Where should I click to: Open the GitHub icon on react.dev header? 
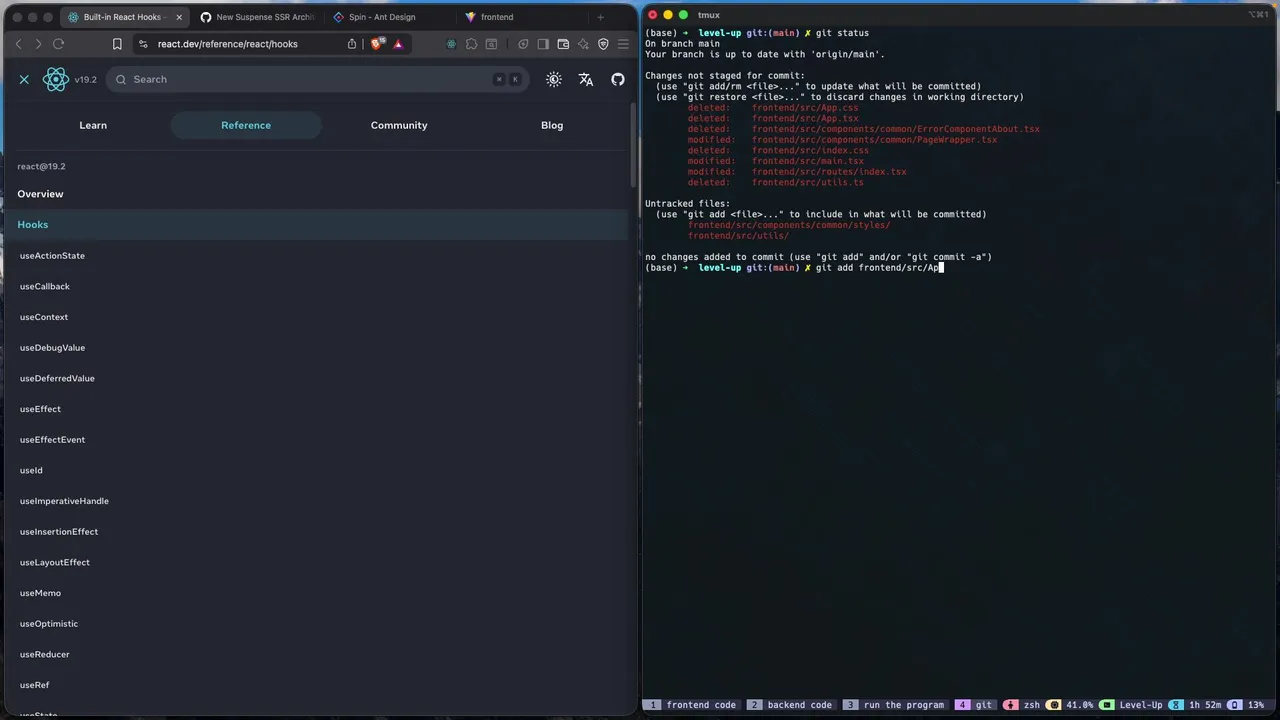[618, 79]
